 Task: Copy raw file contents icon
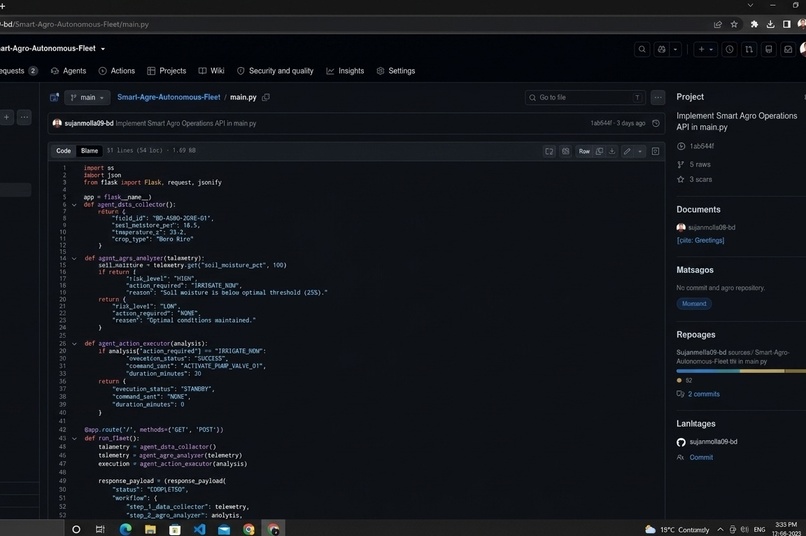(x=599, y=151)
